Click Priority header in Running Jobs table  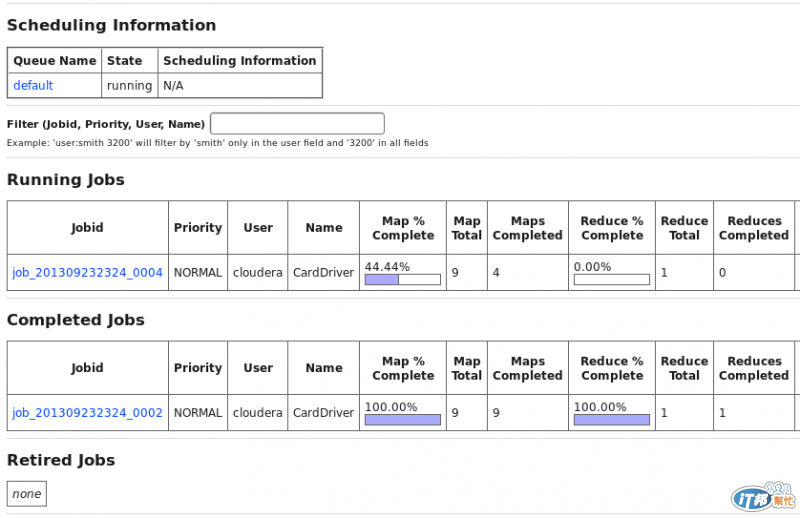click(x=198, y=228)
